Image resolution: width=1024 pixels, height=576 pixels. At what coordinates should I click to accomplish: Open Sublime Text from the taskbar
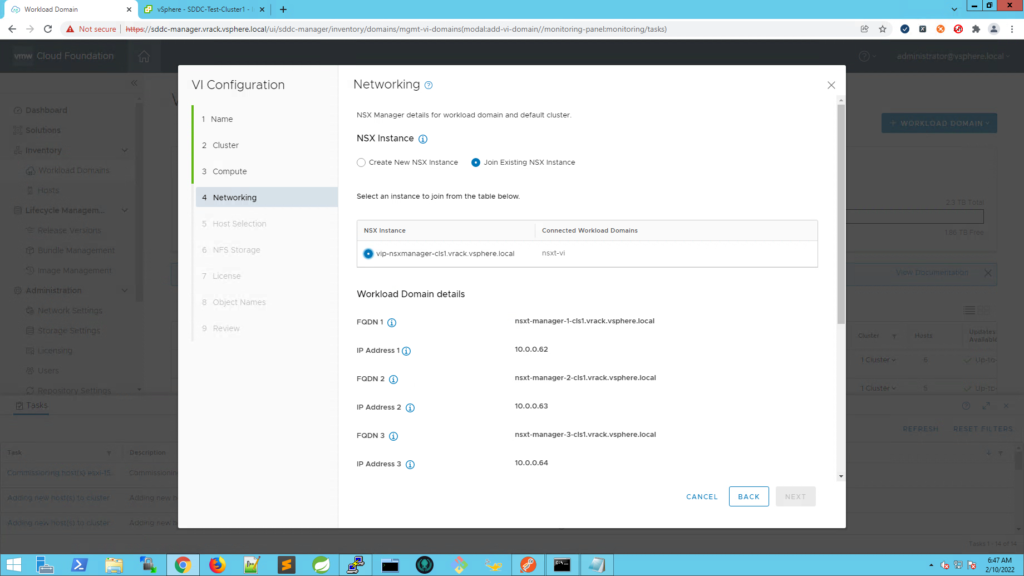(286, 565)
